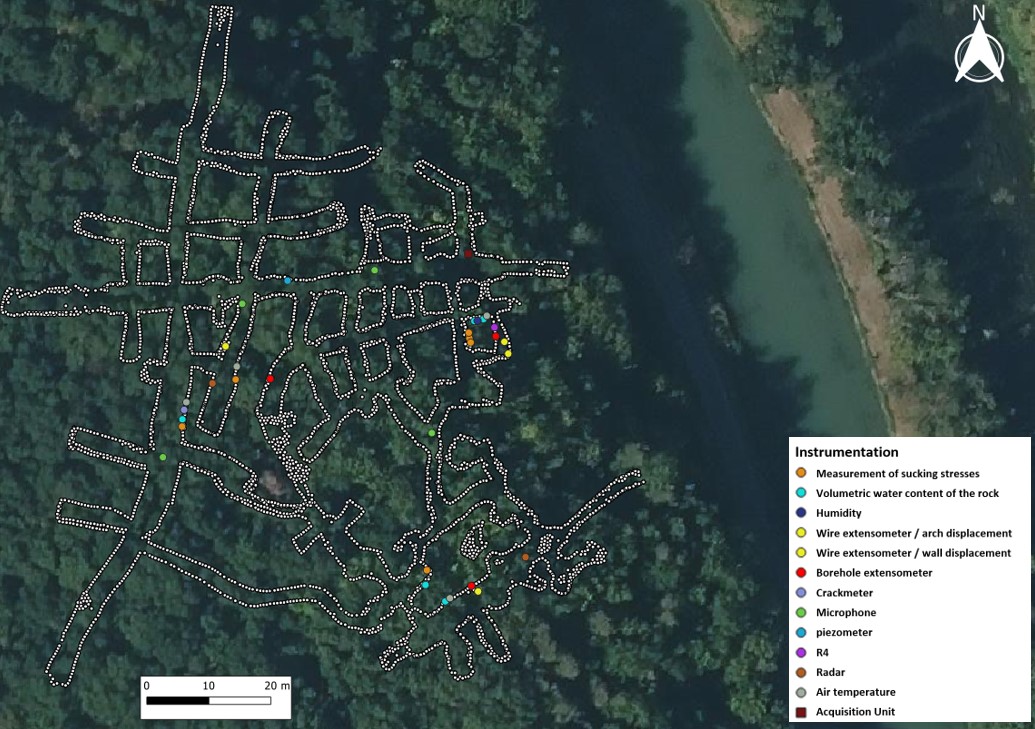The image size is (1035, 729).
Task: Click the black-and-white scale bar
Action: coord(209,701)
